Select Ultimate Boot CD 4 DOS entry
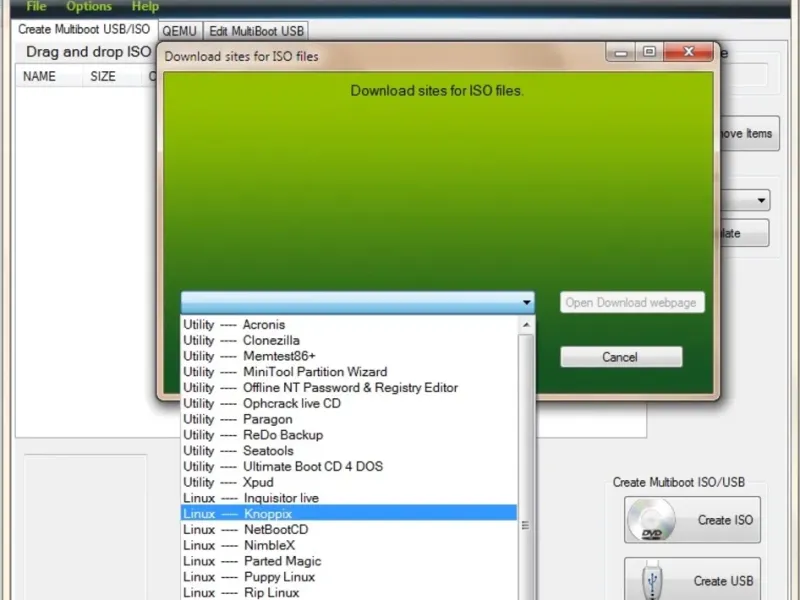800x600 pixels. pos(349,467)
